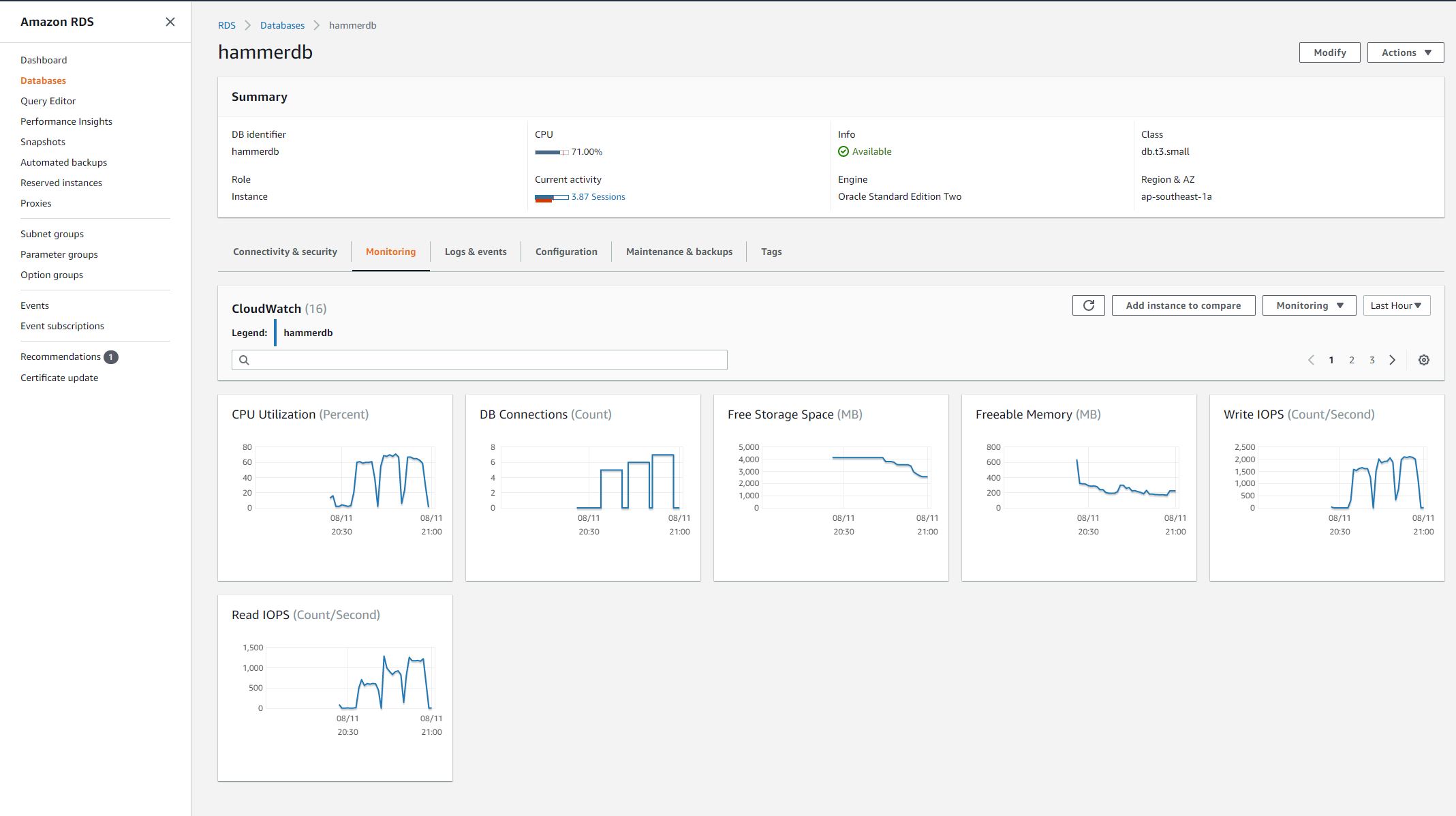The height and width of the screenshot is (816, 1456).
Task: Open the 3.87 Sessions link
Action: (598, 196)
